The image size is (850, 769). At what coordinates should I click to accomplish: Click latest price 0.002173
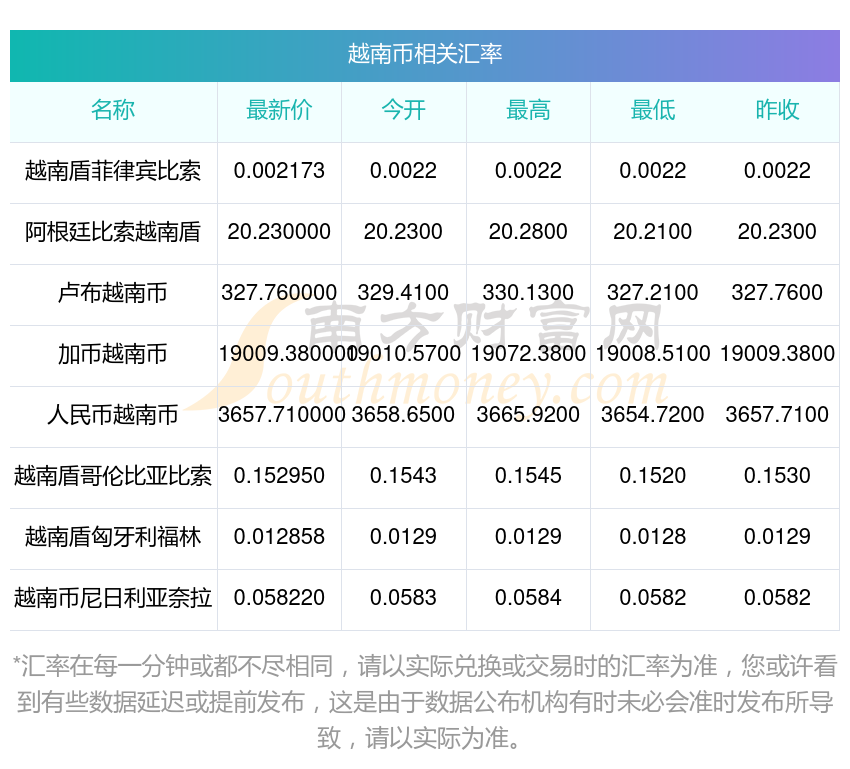click(279, 171)
